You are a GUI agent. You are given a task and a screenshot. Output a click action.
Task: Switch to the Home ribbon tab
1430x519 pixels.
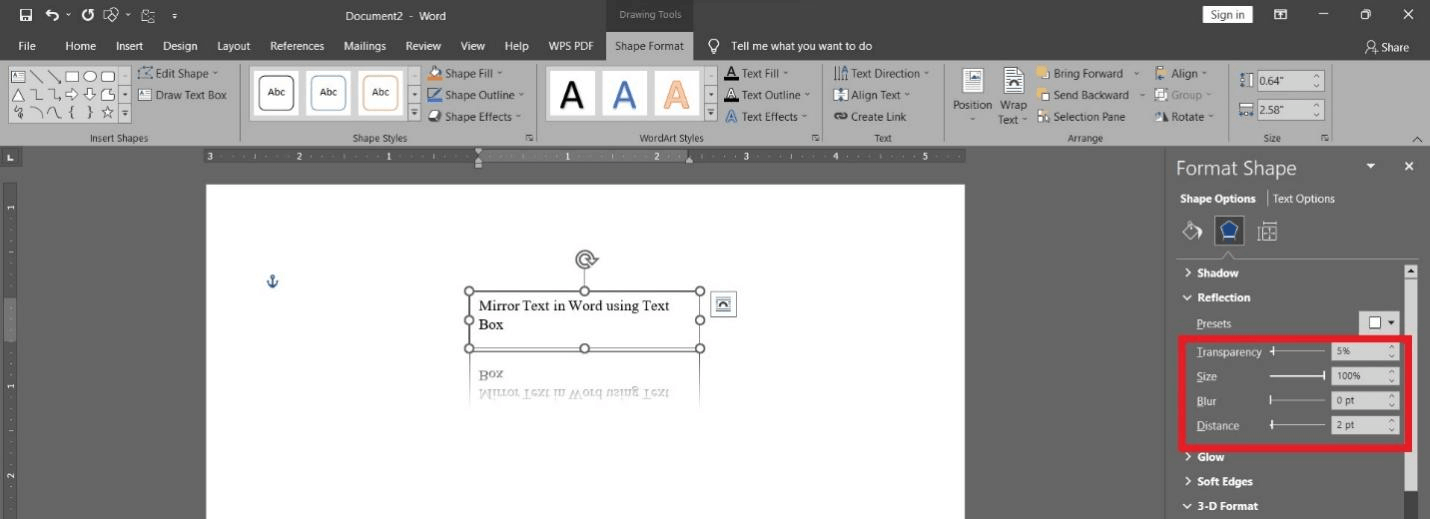point(81,46)
